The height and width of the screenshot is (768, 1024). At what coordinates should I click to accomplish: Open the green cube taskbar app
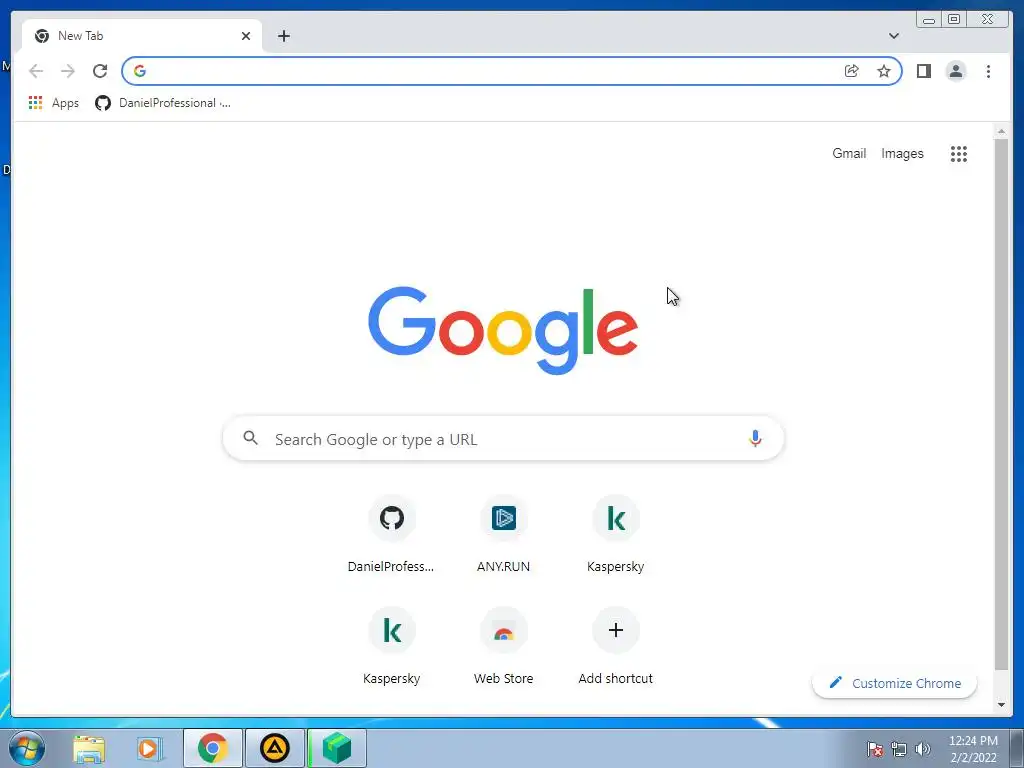[x=336, y=748]
